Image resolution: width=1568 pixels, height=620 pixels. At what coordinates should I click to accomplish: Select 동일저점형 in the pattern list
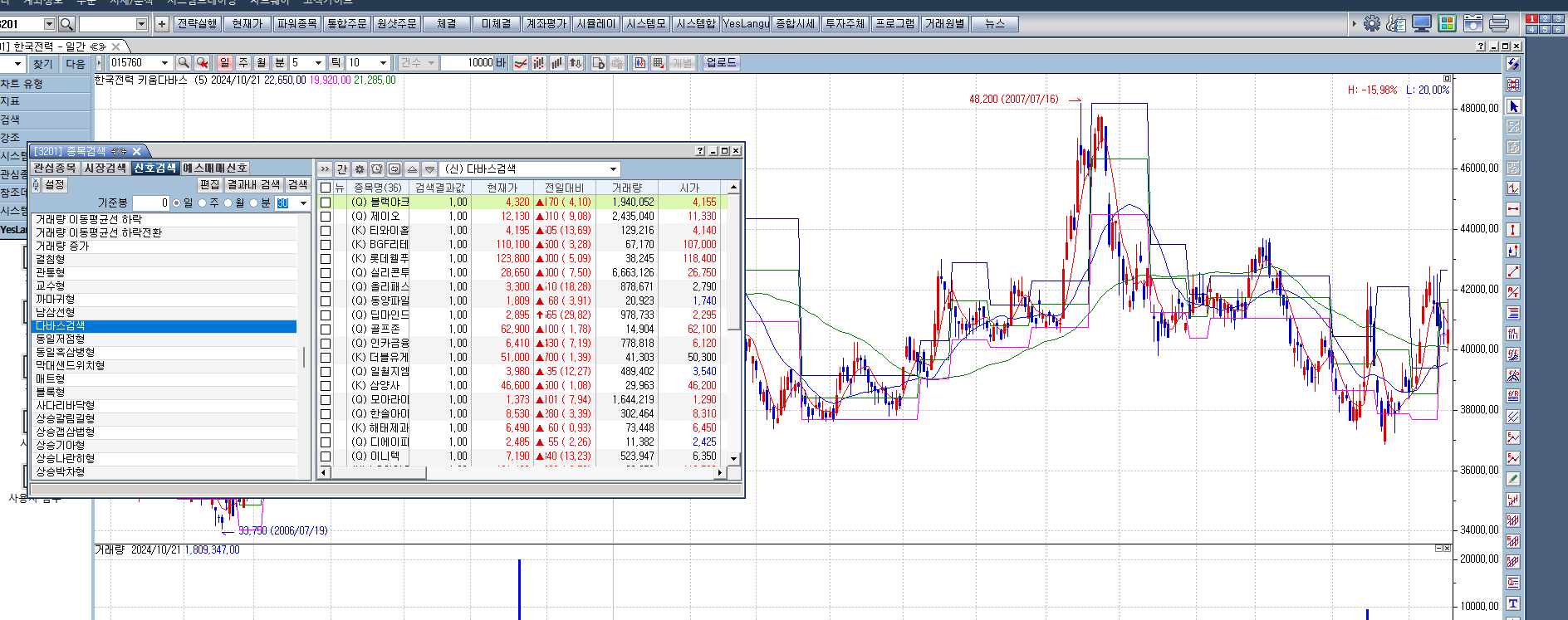61,339
